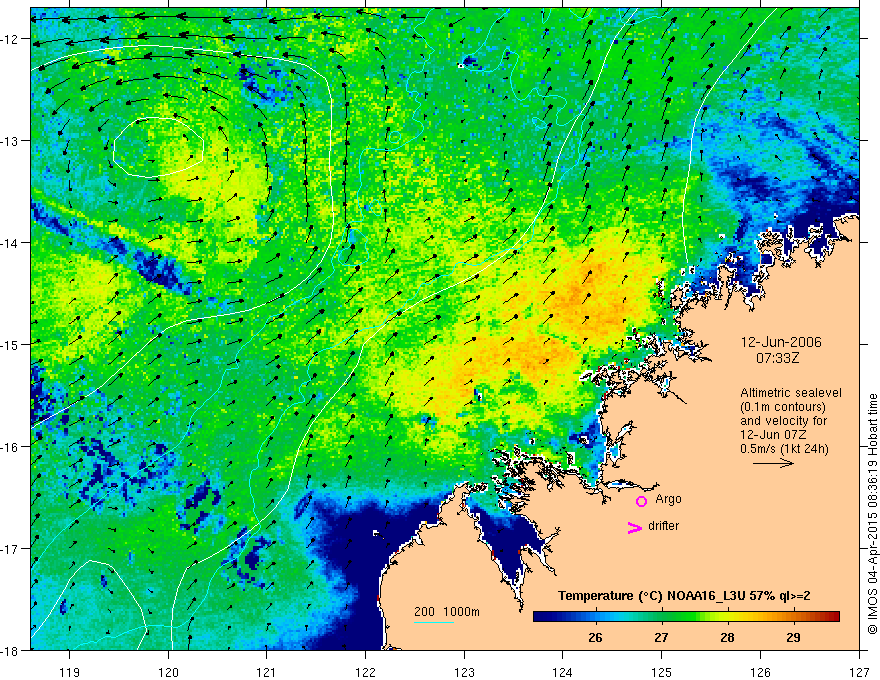Click the '(0.1m contours)' text line
Screen dimensions: 880x680
(783, 407)
